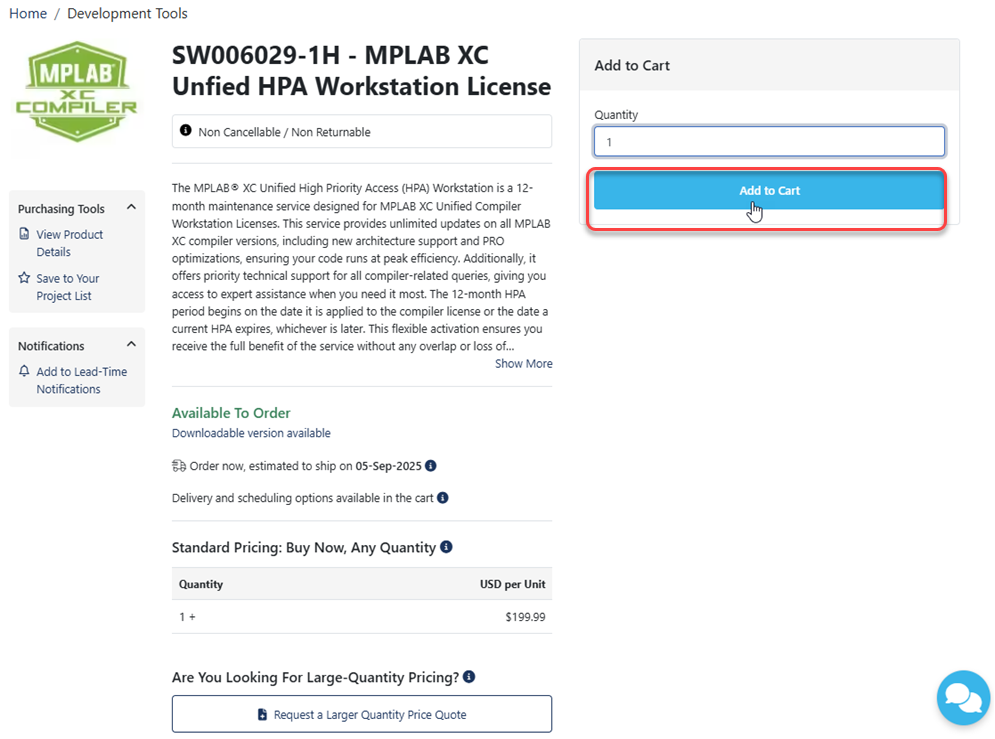Click the bell icon for lead-time notifications

(x=24, y=371)
